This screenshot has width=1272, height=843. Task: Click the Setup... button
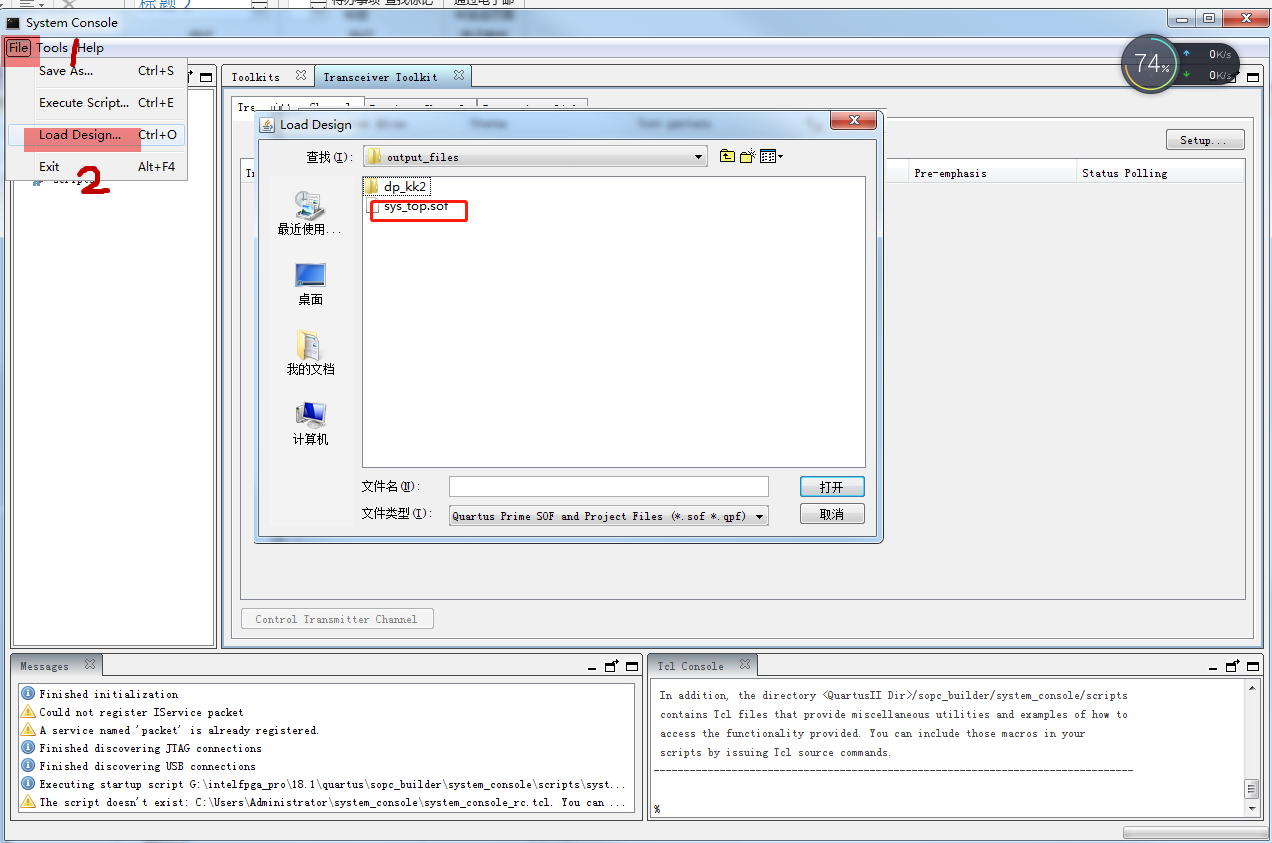[x=1204, y=139]
